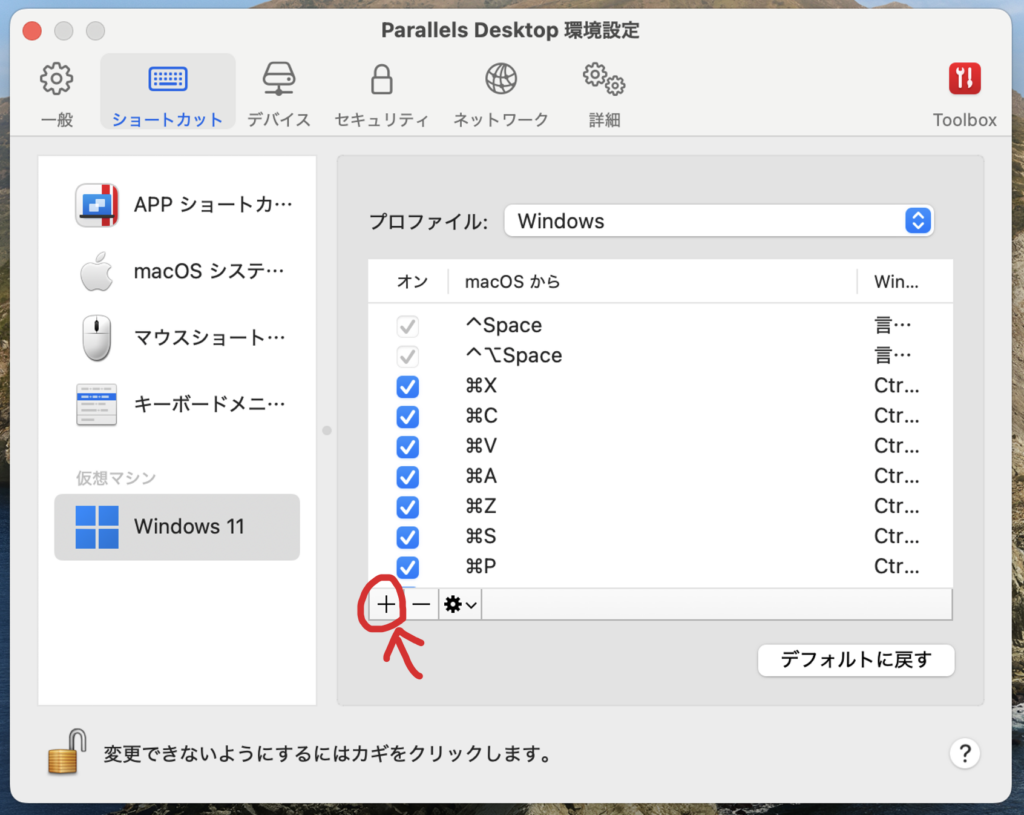1024x815 pixels.
Task: Select the ⌘C shortcut row text
Action: pyautogui.click(x=481, y=415)
